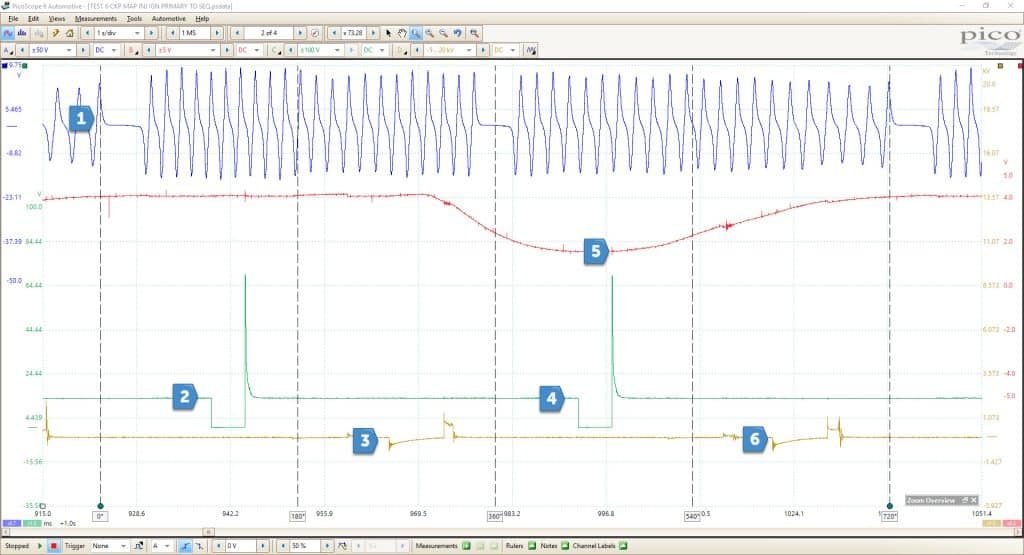Open the Channel C ±100 V range dropdown
This screenshot has height=555, width=1024.
(x=321, y=50)
